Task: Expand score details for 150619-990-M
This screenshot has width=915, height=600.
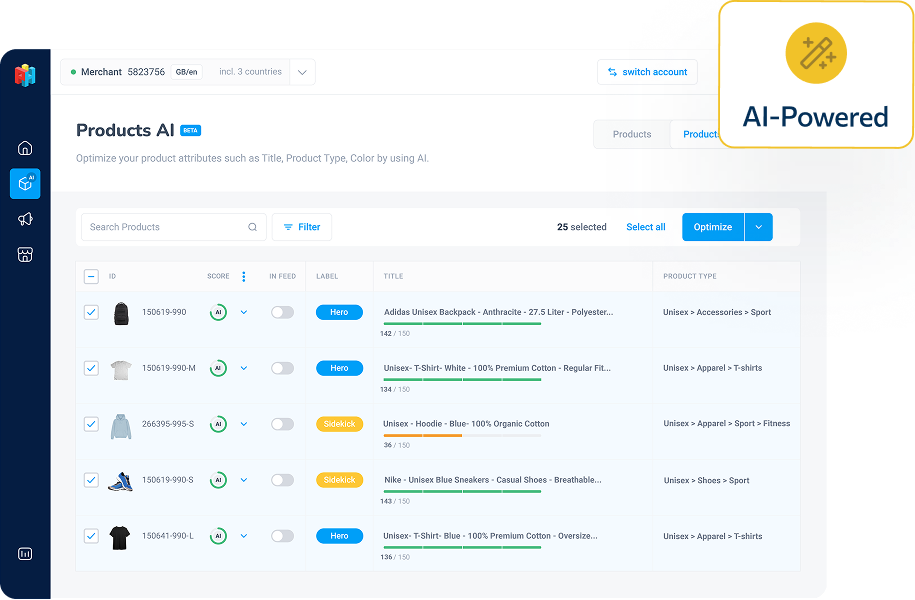Action: coord(244,368)
